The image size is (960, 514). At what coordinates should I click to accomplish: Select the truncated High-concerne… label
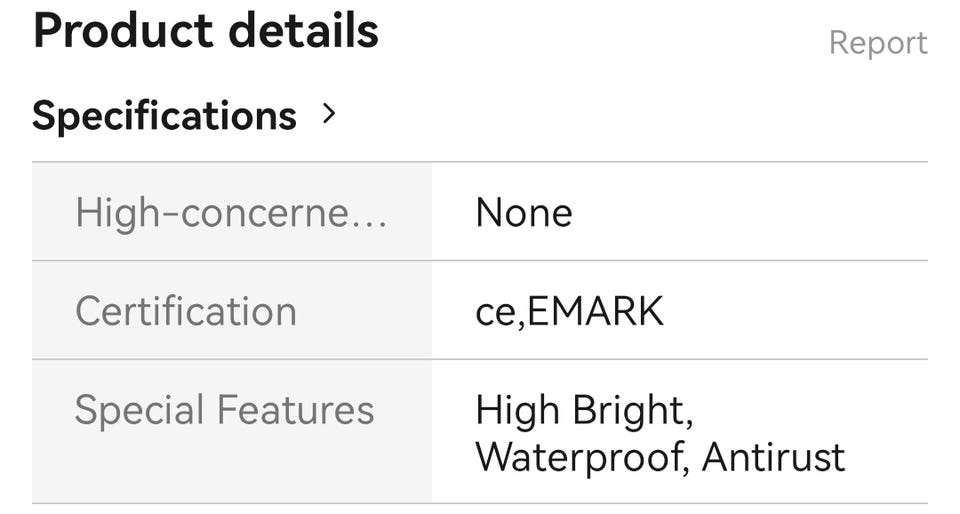point(231,213)
